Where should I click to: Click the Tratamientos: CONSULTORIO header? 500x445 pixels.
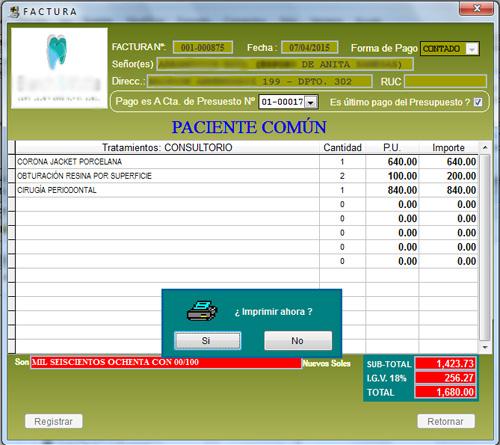point(167,147)
